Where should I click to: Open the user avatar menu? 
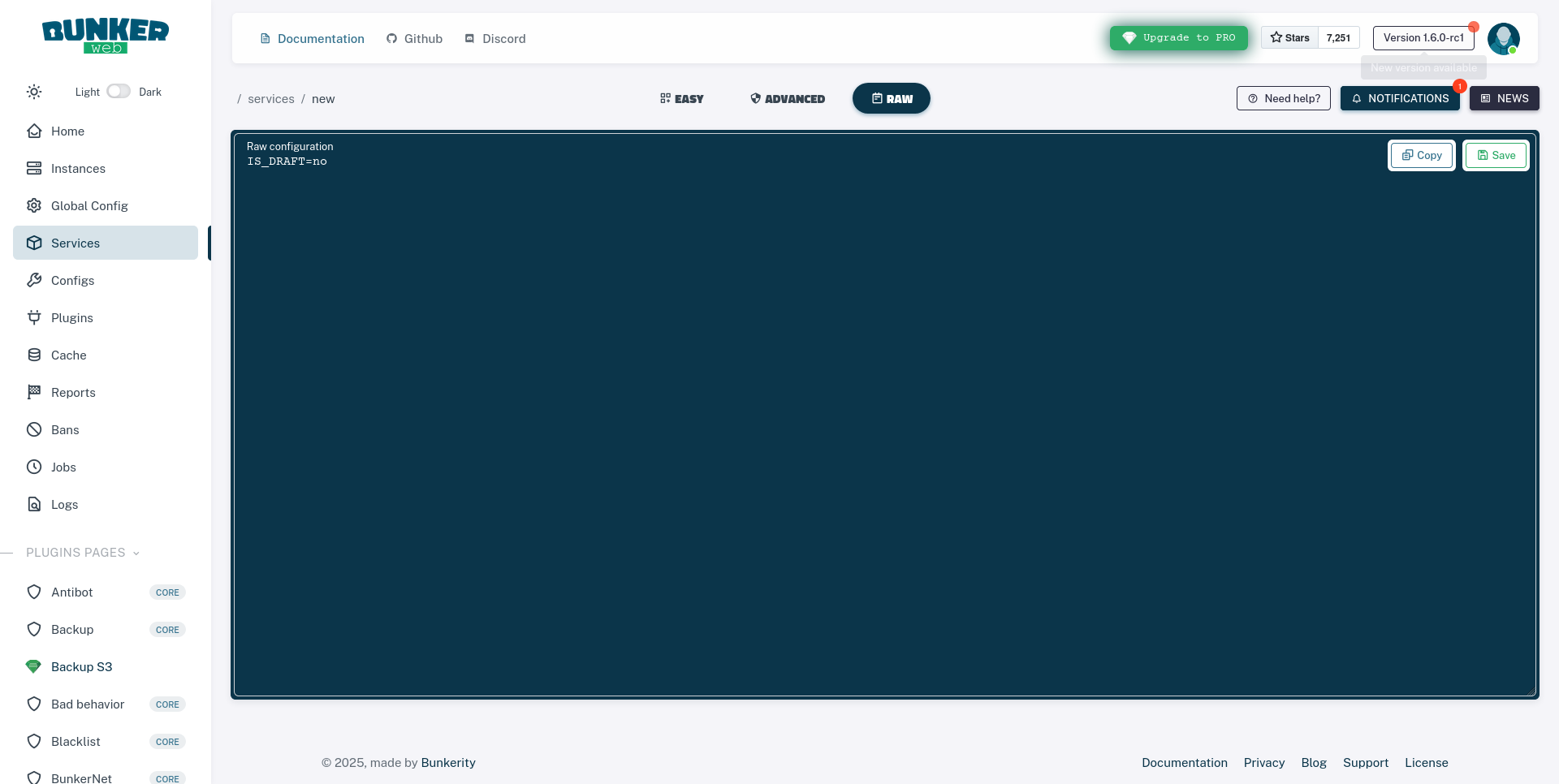pos(1505,38)
